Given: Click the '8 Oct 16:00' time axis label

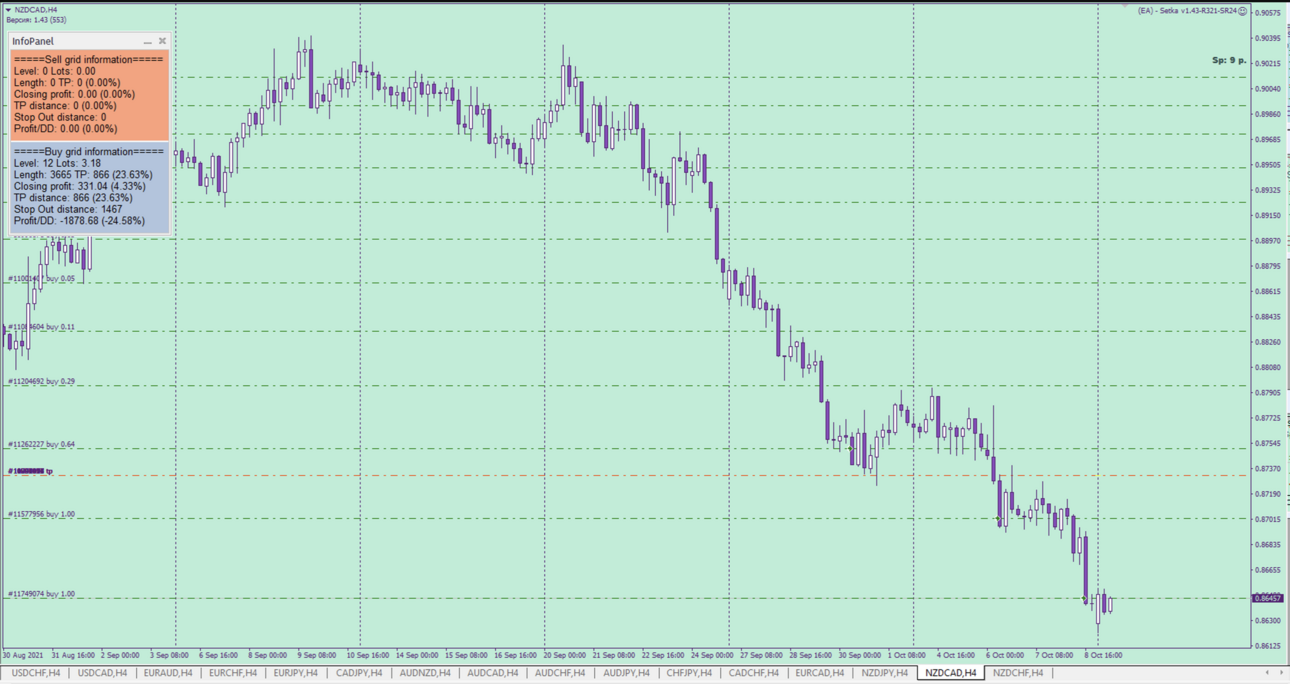Looking at the screenshot, I should point(1103,656).
